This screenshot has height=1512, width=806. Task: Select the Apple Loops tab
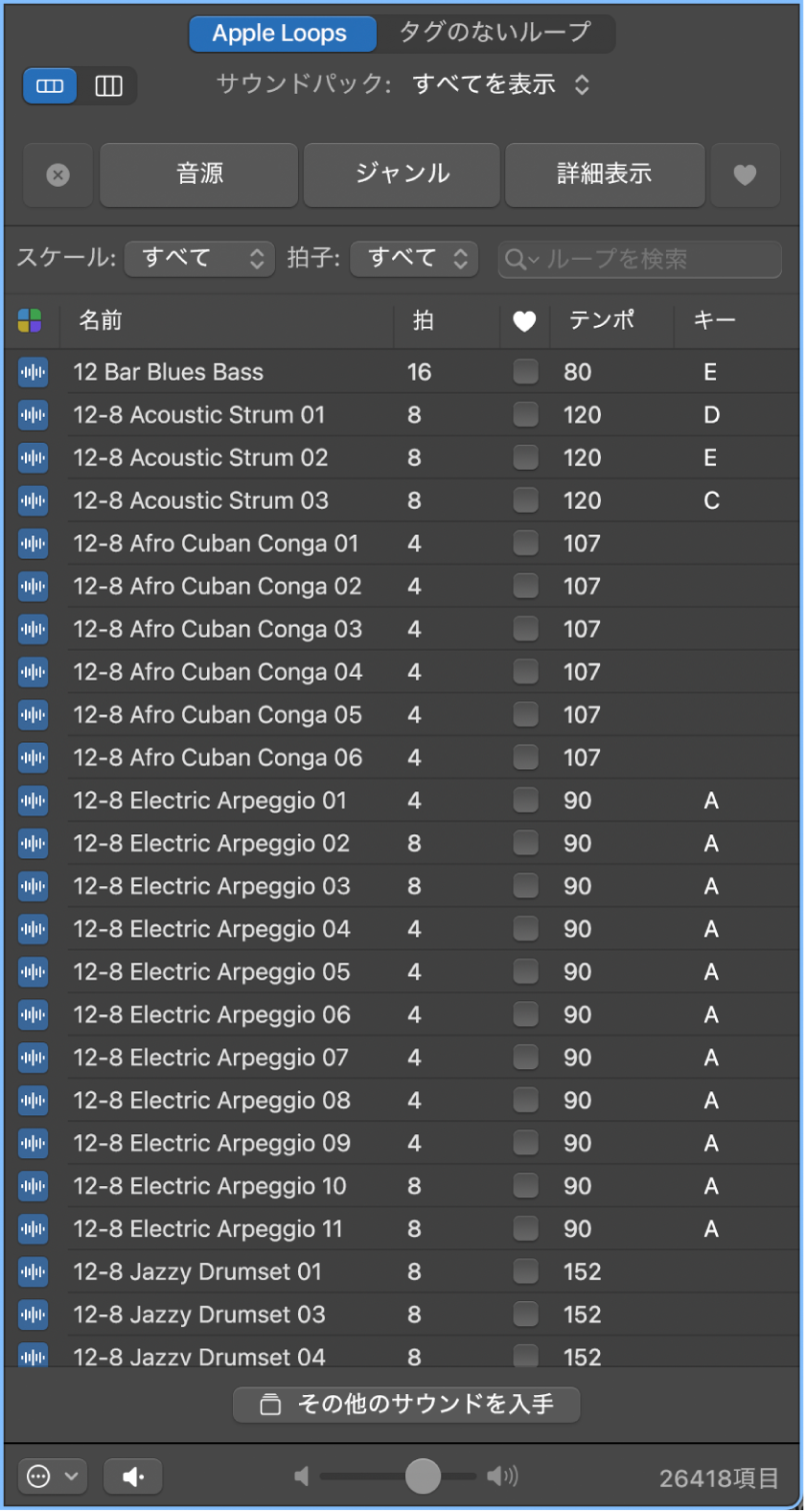pyautogui.click(x=280, y=34)
